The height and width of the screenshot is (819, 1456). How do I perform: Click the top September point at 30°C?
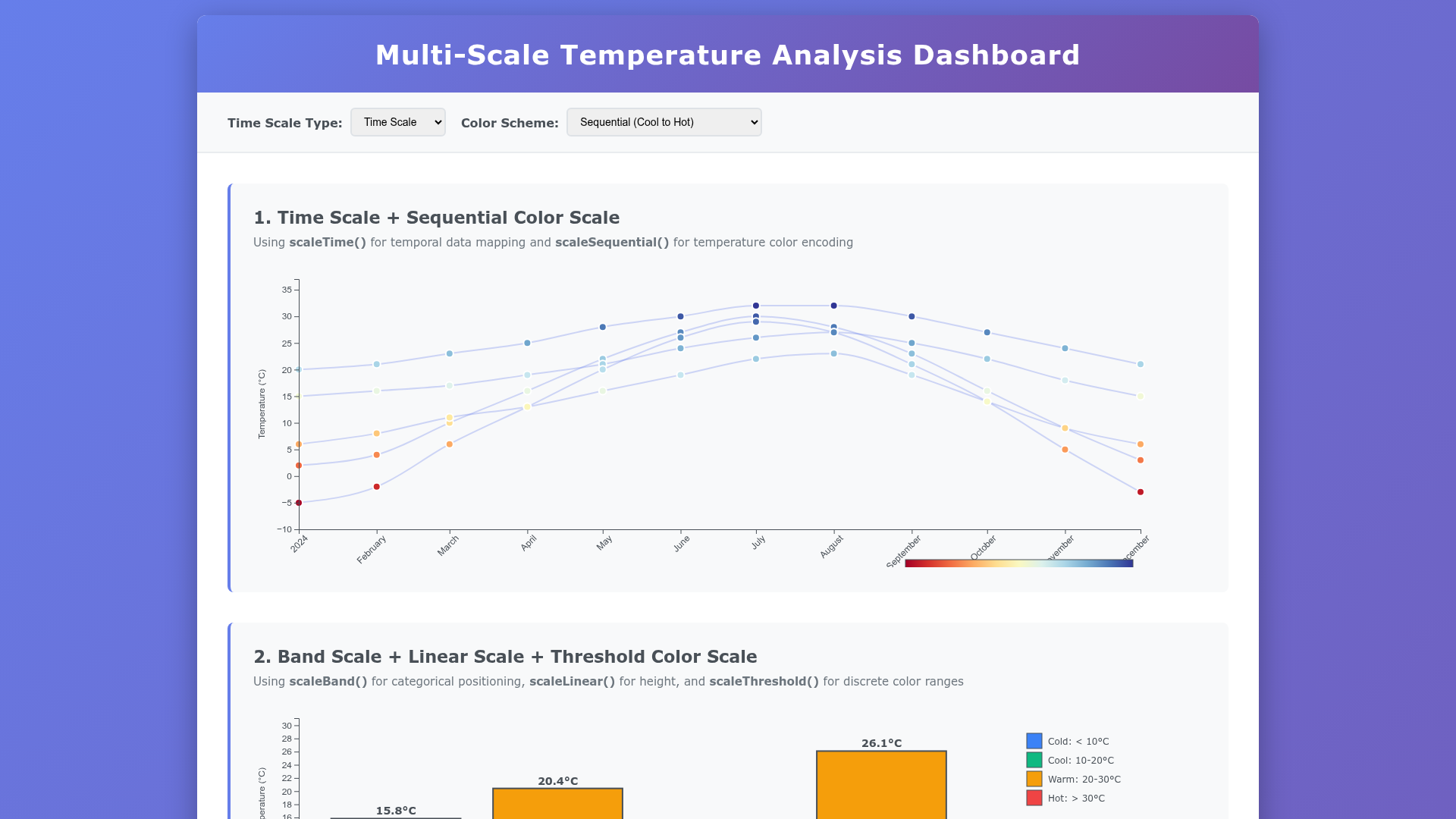912,316
